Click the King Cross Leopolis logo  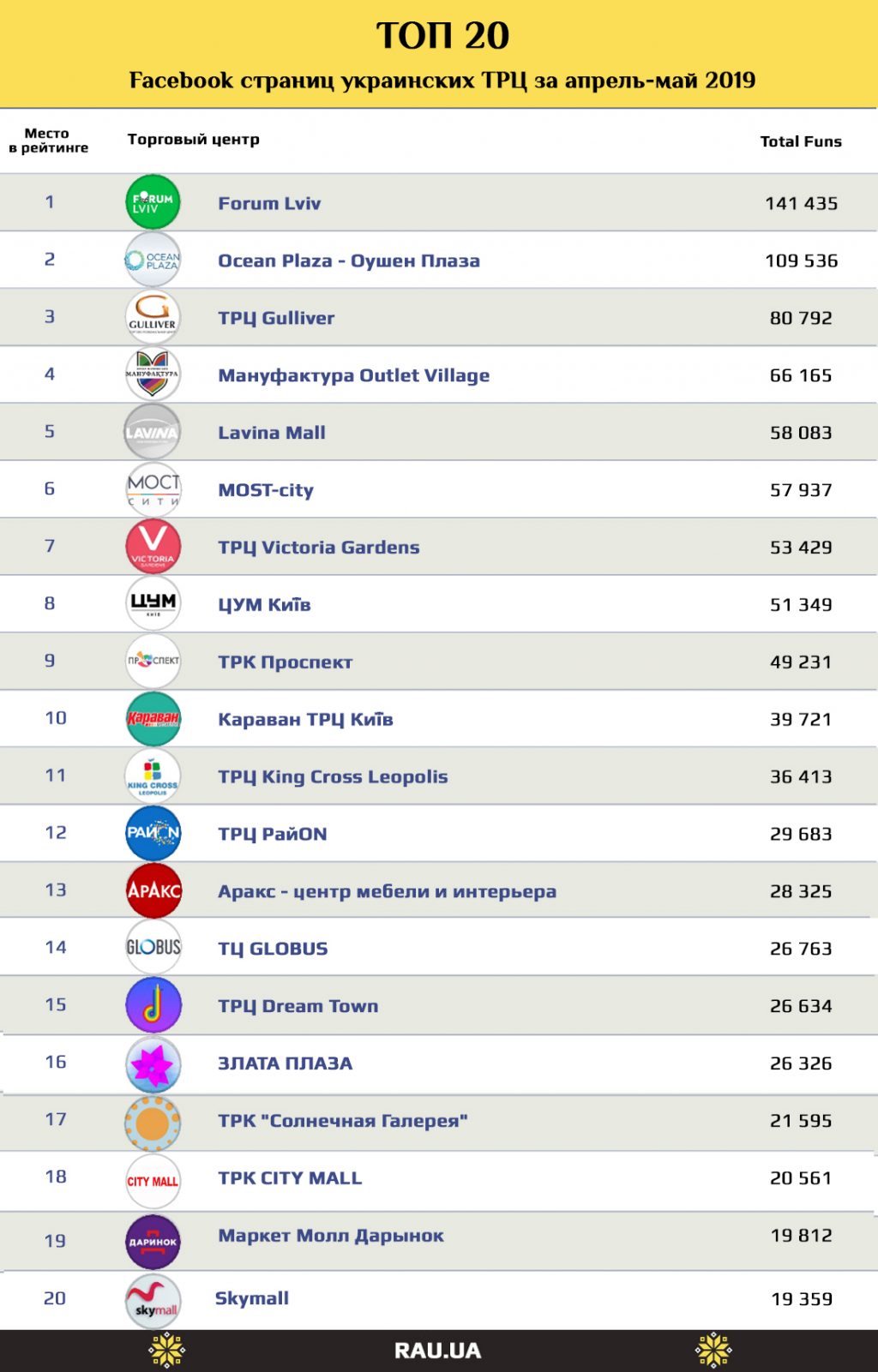pyautogui.click(x=153, y=776)
